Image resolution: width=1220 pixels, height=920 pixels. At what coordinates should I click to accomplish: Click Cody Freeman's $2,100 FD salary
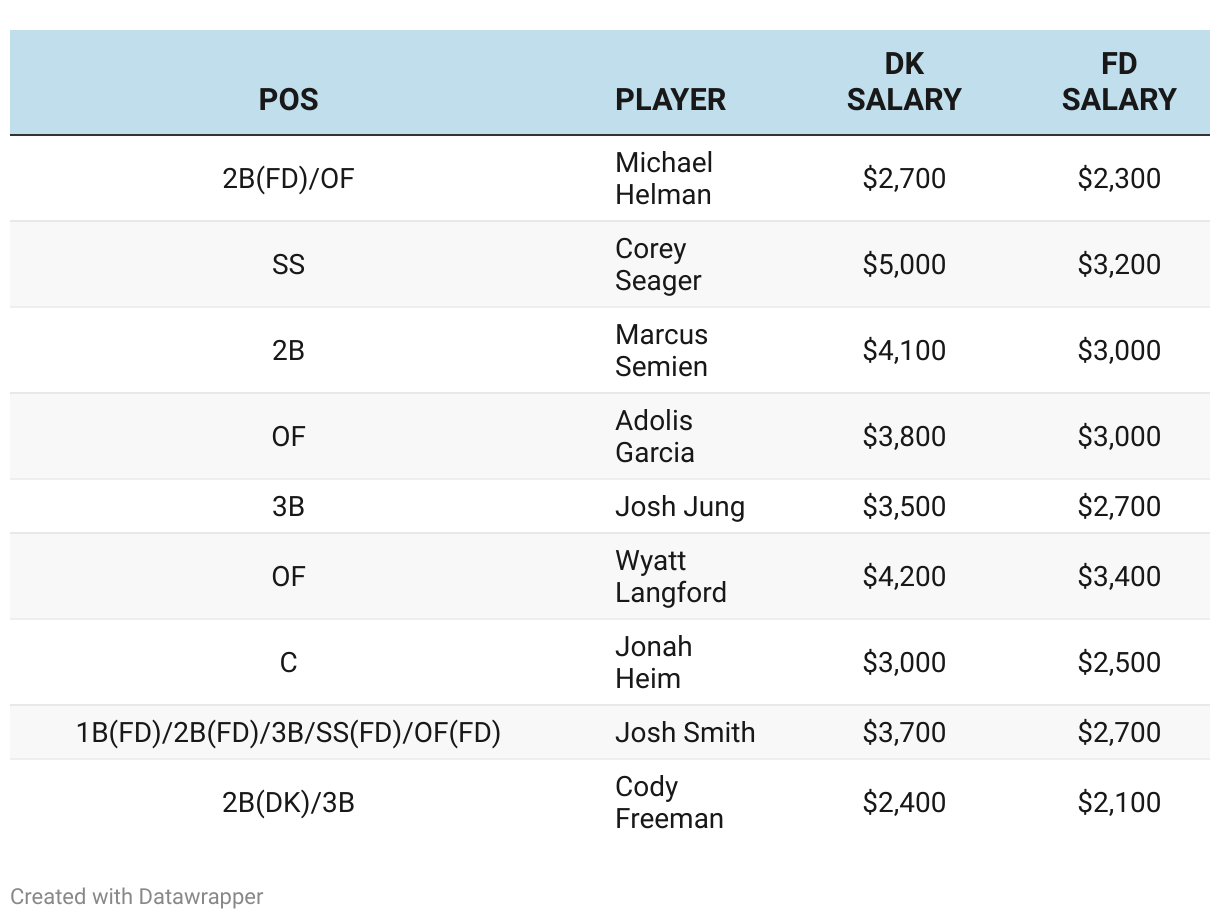click(1119, 802)
